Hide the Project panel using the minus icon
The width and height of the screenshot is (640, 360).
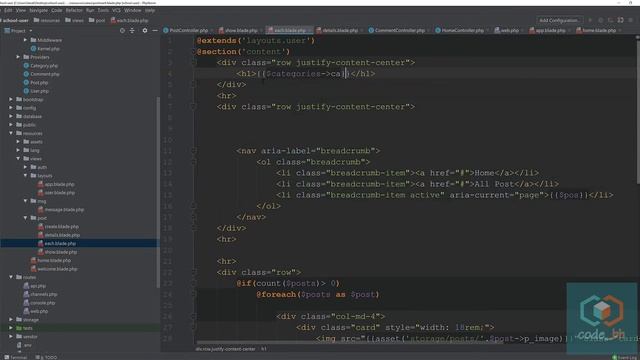coord(155,31)
